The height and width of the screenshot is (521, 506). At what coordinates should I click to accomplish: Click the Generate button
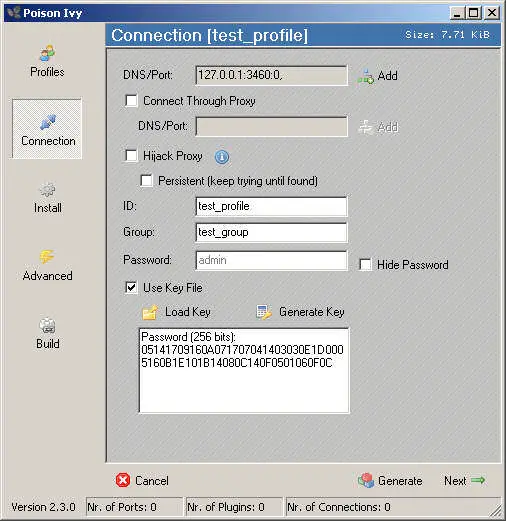tap(390, 481)
